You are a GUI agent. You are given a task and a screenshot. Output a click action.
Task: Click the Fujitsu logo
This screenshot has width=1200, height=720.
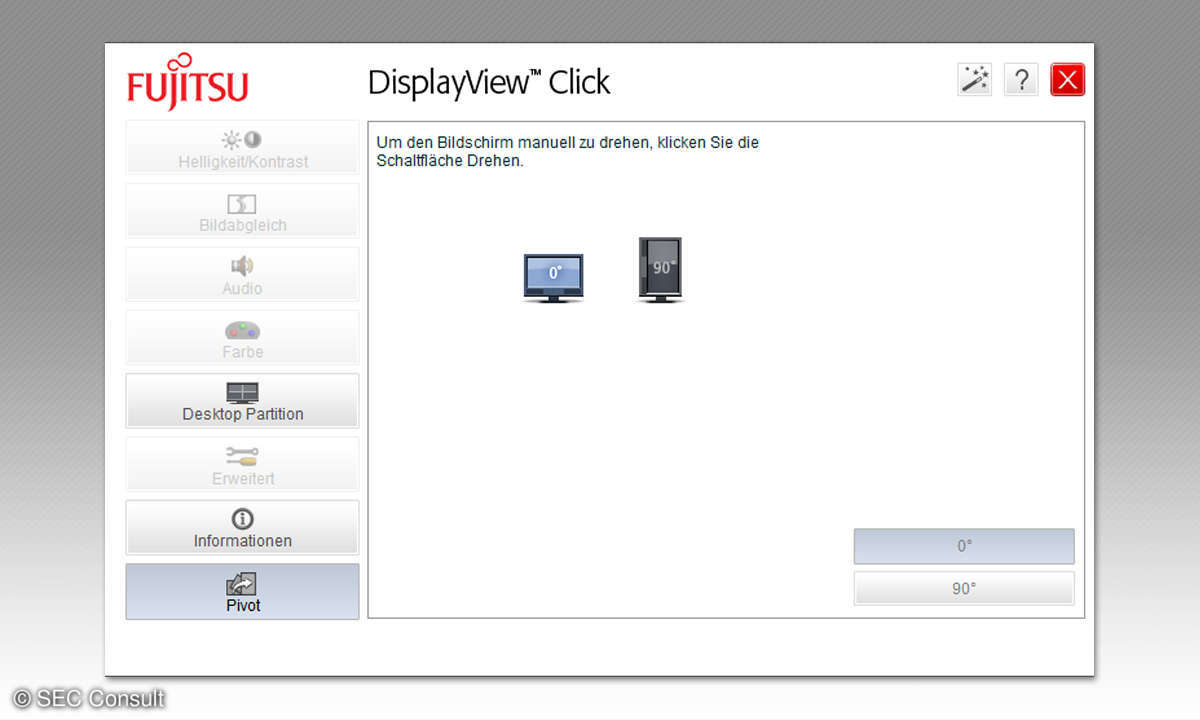tap(188, 80)
